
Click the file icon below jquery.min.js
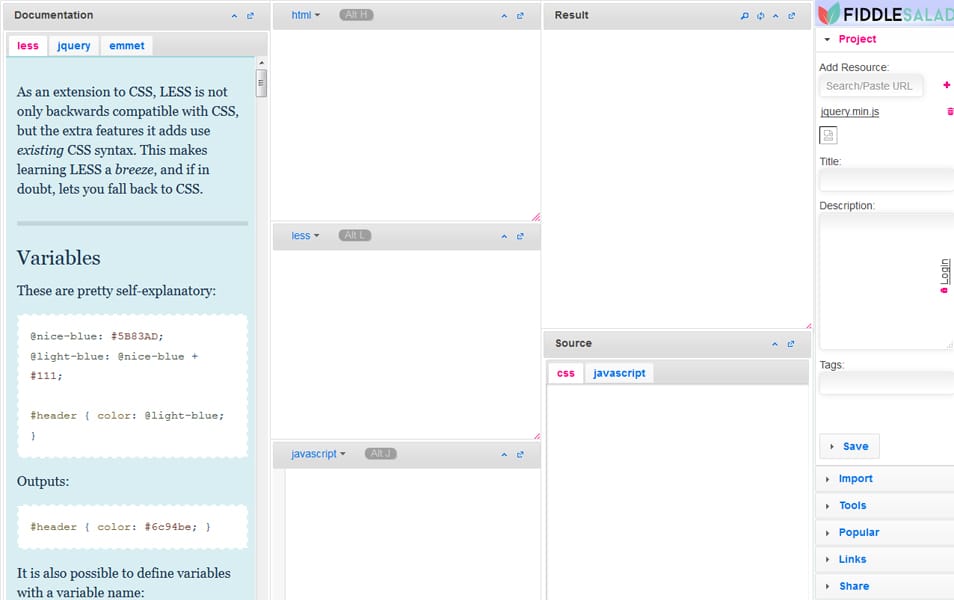pyautogui.click(x=828, y=135)
